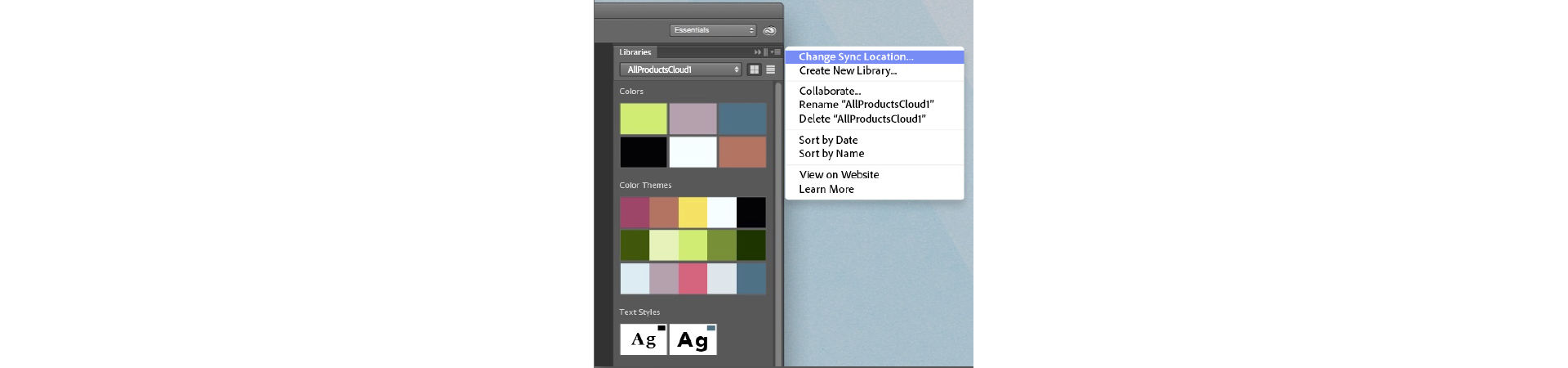The image size is (1568, 368).
Task: Click the "Colors" section heading
Action: [631, 92]
